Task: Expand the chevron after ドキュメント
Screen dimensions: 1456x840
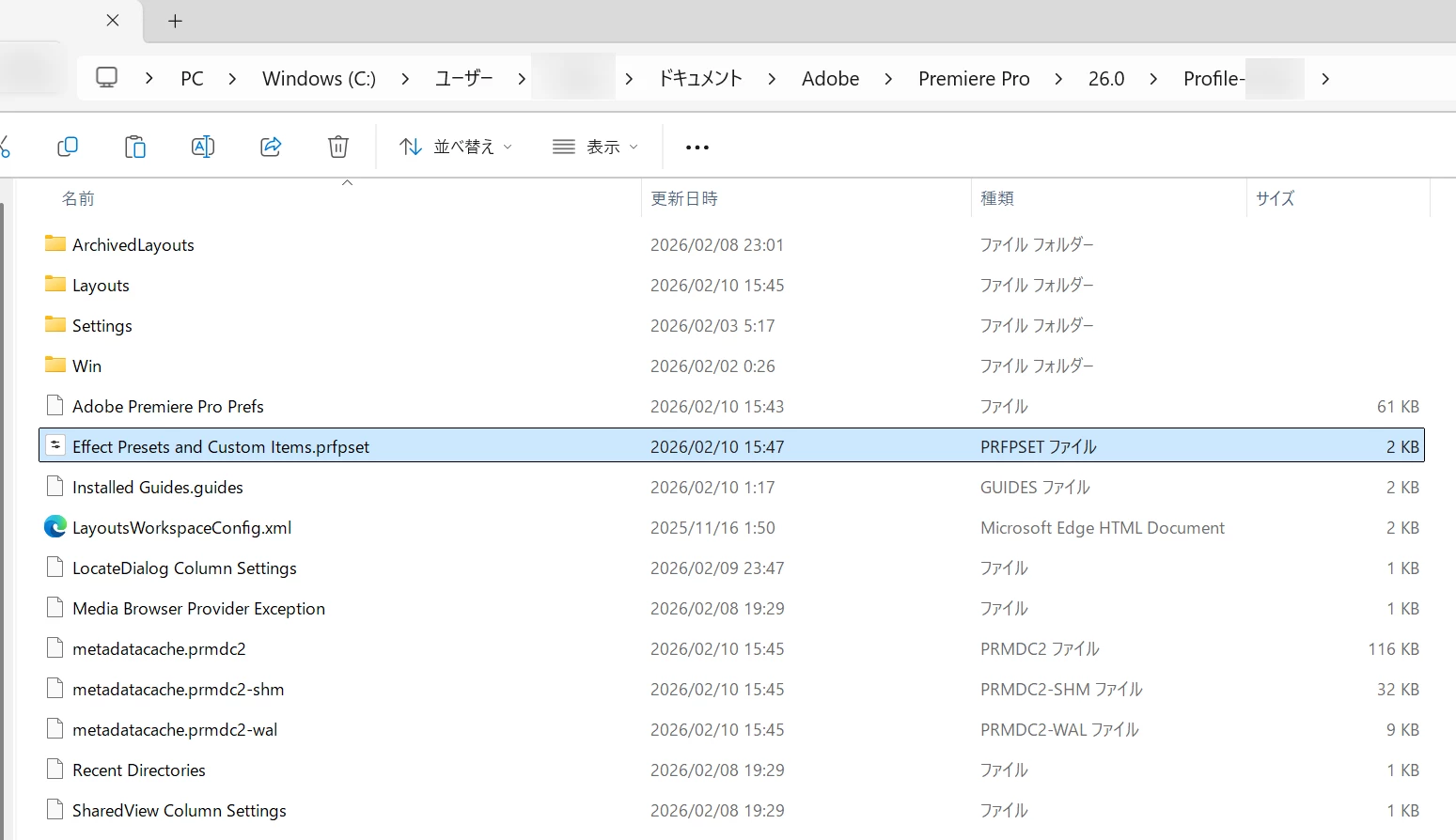Action: tap(772, 79)
